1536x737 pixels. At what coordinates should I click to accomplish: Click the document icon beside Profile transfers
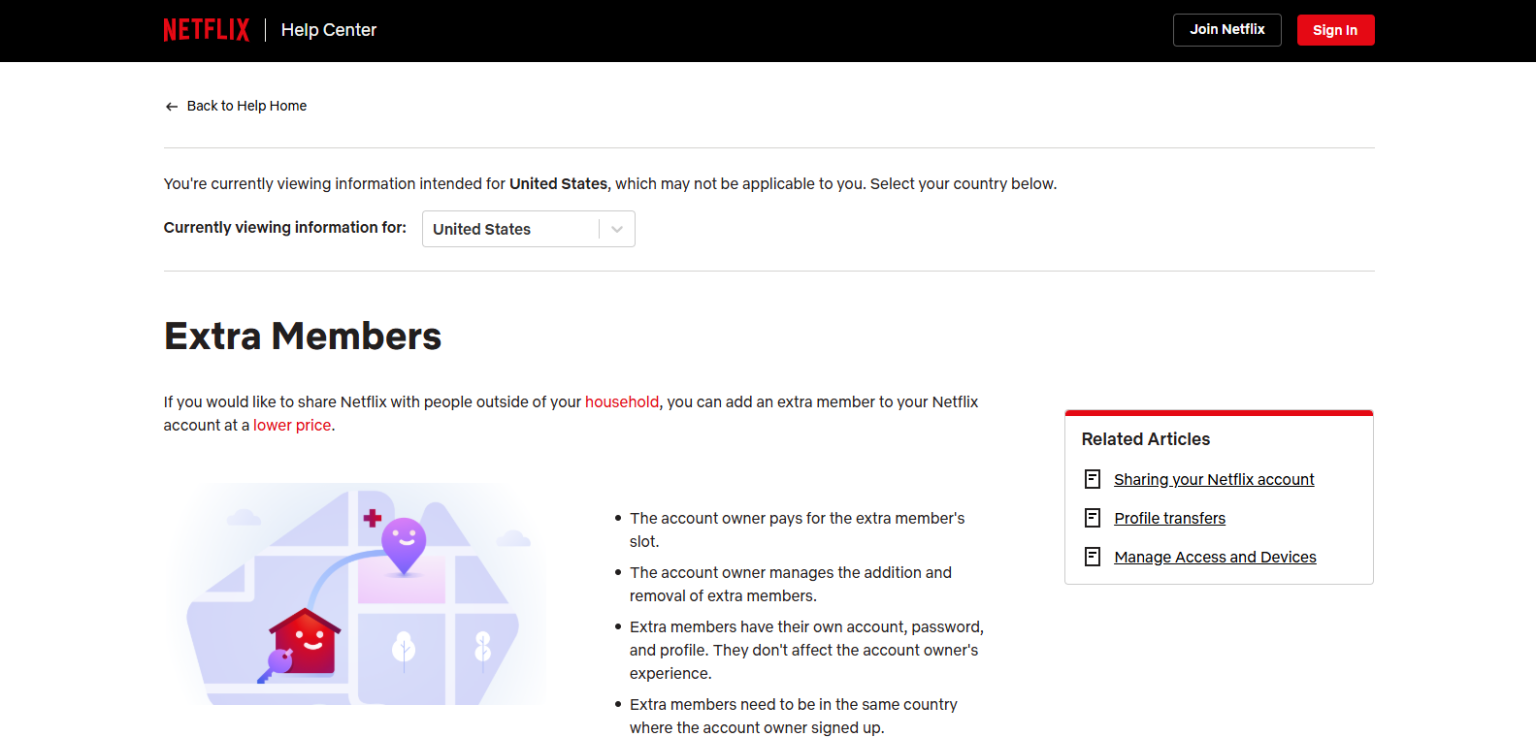(1093, 518)
